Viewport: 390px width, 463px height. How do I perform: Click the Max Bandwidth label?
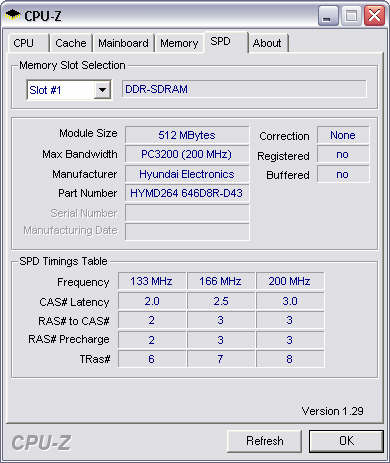[80, 154]
